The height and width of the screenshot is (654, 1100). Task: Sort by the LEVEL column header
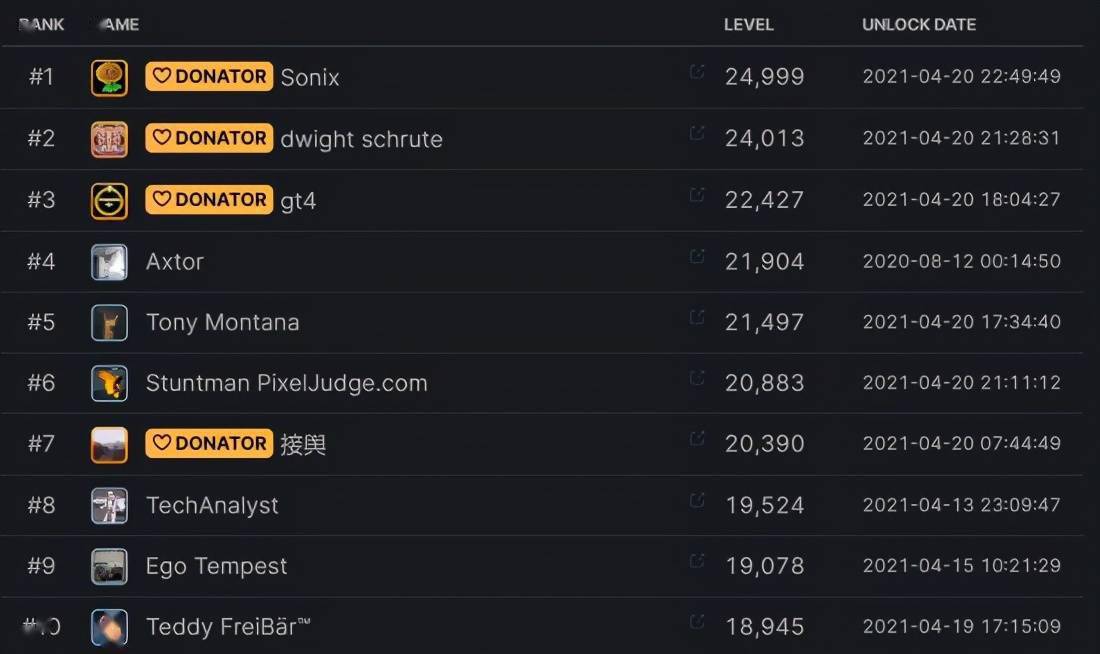coord(749,25)
